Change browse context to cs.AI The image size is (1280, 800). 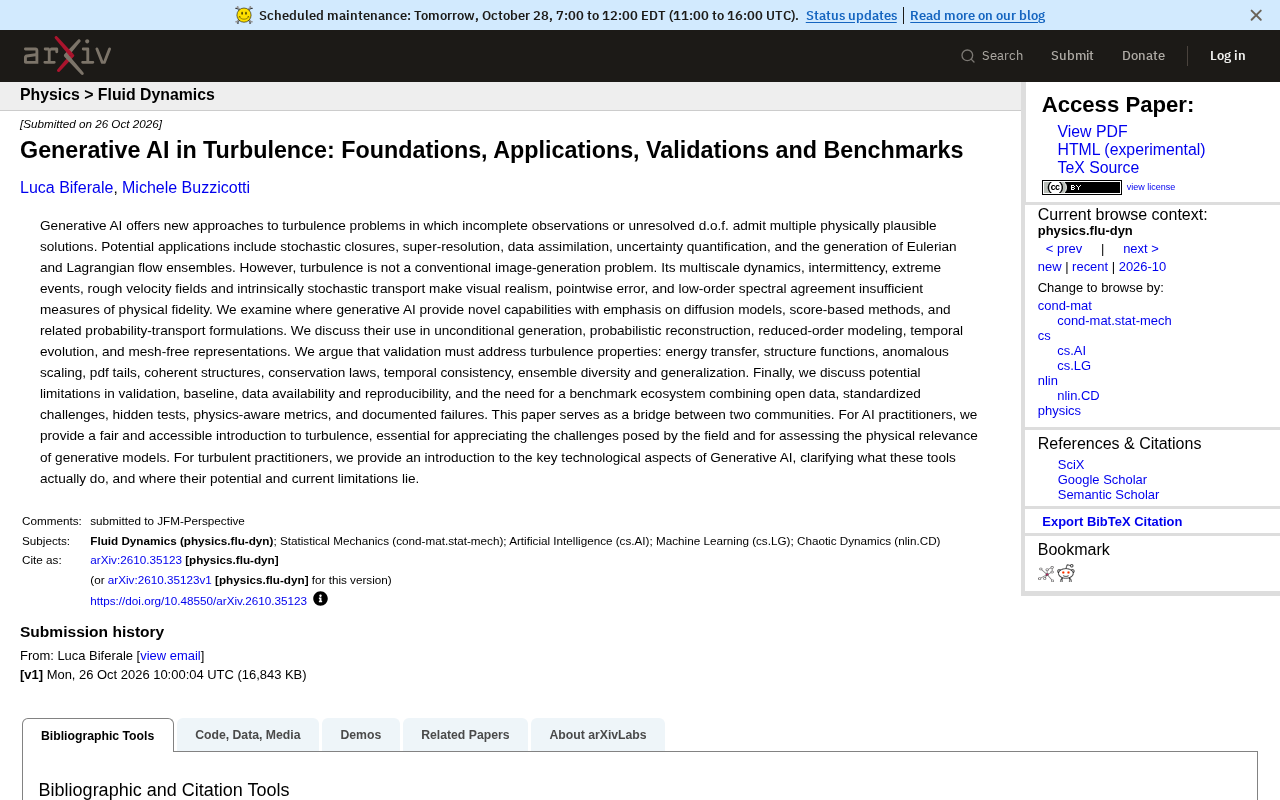coord(1071,351)
